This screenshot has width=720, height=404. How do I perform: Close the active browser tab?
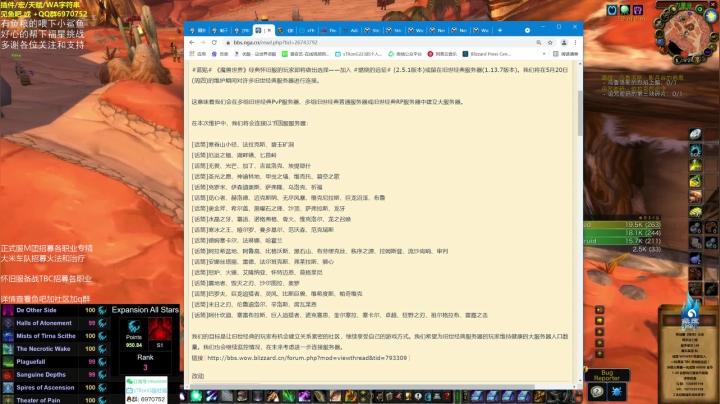[x=269, y=30]
